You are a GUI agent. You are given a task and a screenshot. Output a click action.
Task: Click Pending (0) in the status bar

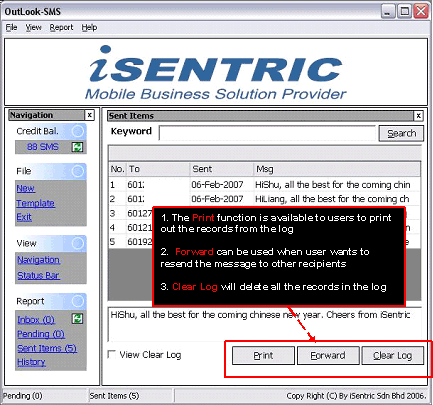pos(22,396)
